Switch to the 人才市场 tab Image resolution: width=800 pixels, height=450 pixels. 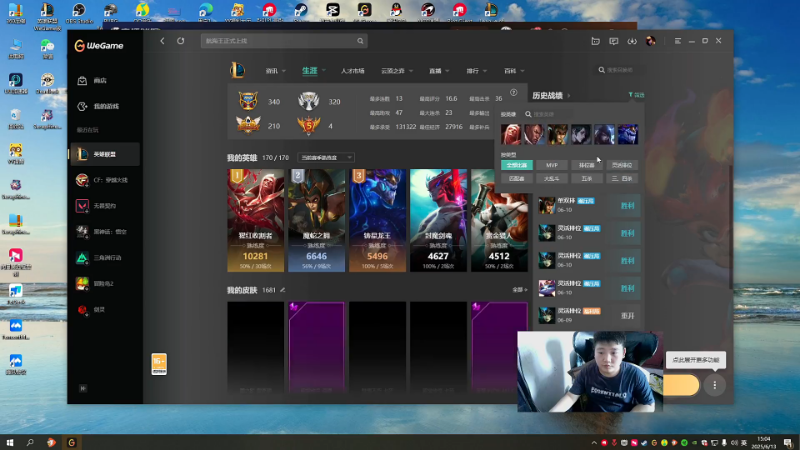pyautogui.click(x=353, y=71)
